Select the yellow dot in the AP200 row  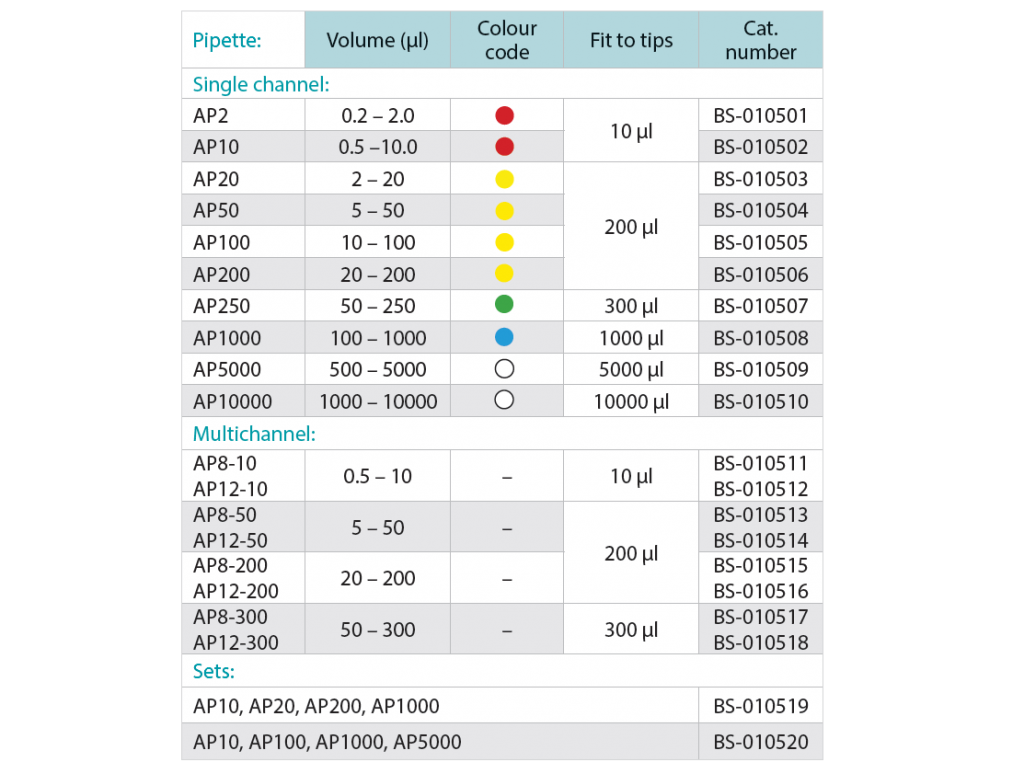pyautogui.click(x=504, y=274)
